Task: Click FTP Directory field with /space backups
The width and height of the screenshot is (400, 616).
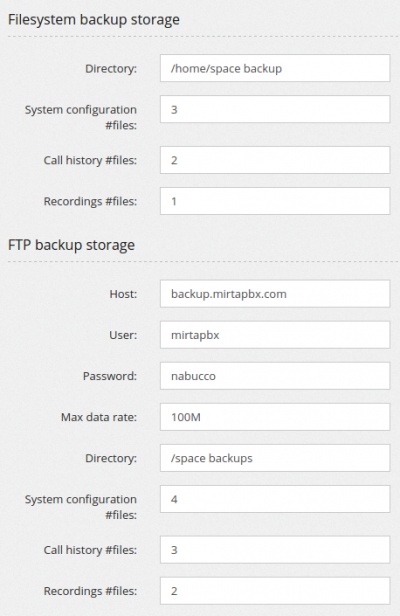Action: (275, 458)
